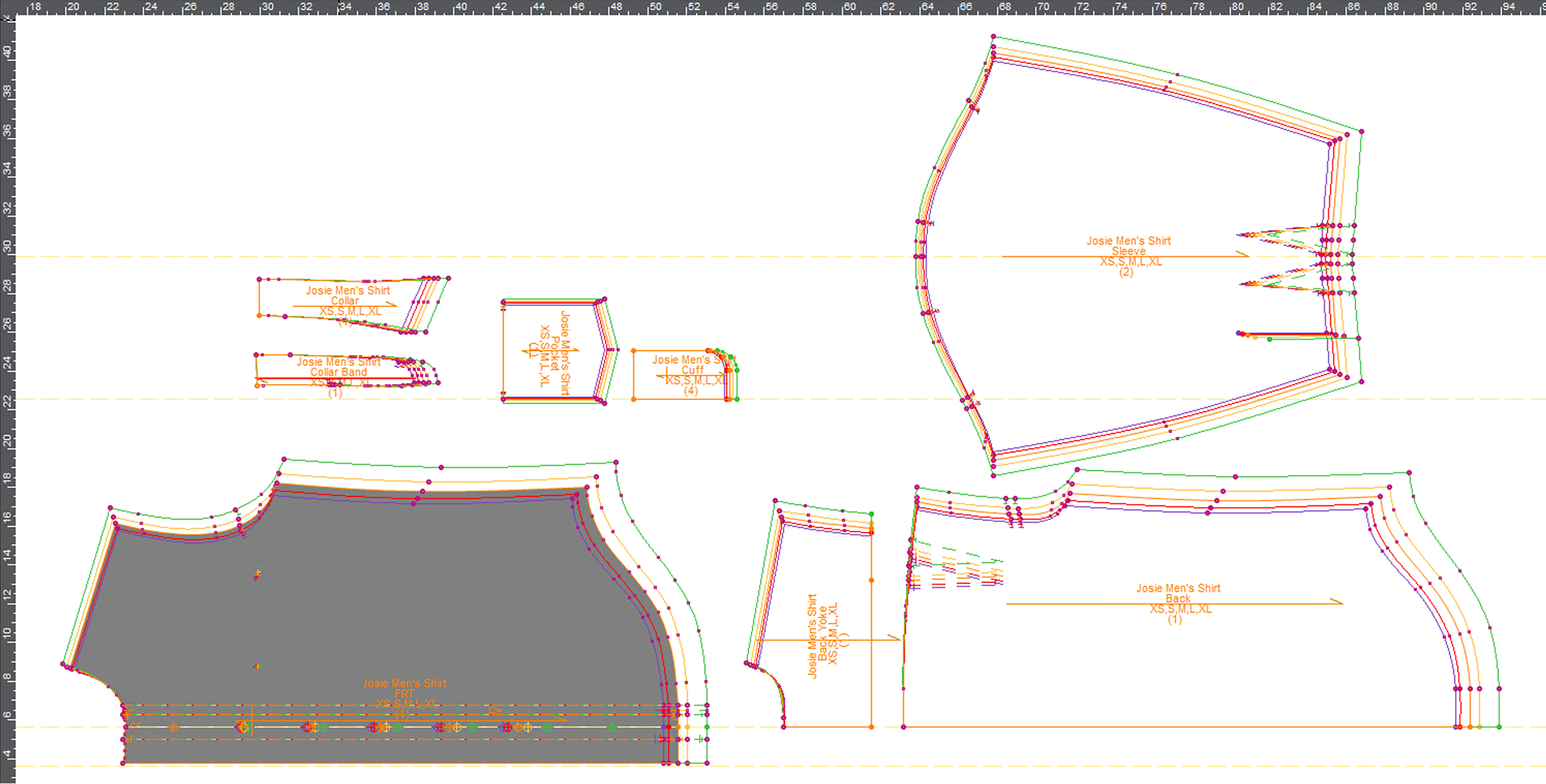Click the Back piece grain line arrow

[1174, 603]
